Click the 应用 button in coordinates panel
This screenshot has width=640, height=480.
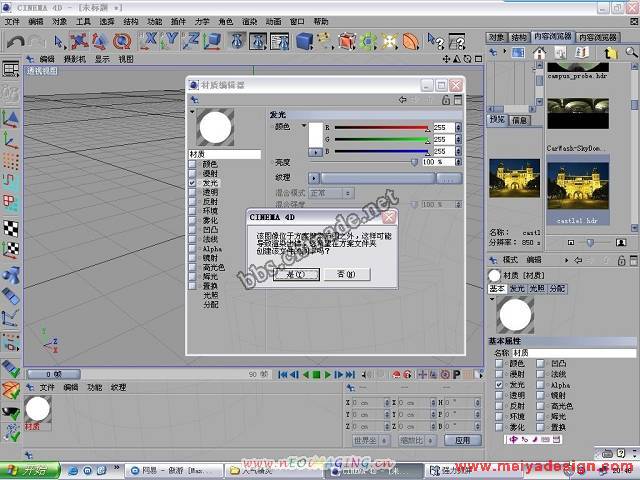coord(463,440)
